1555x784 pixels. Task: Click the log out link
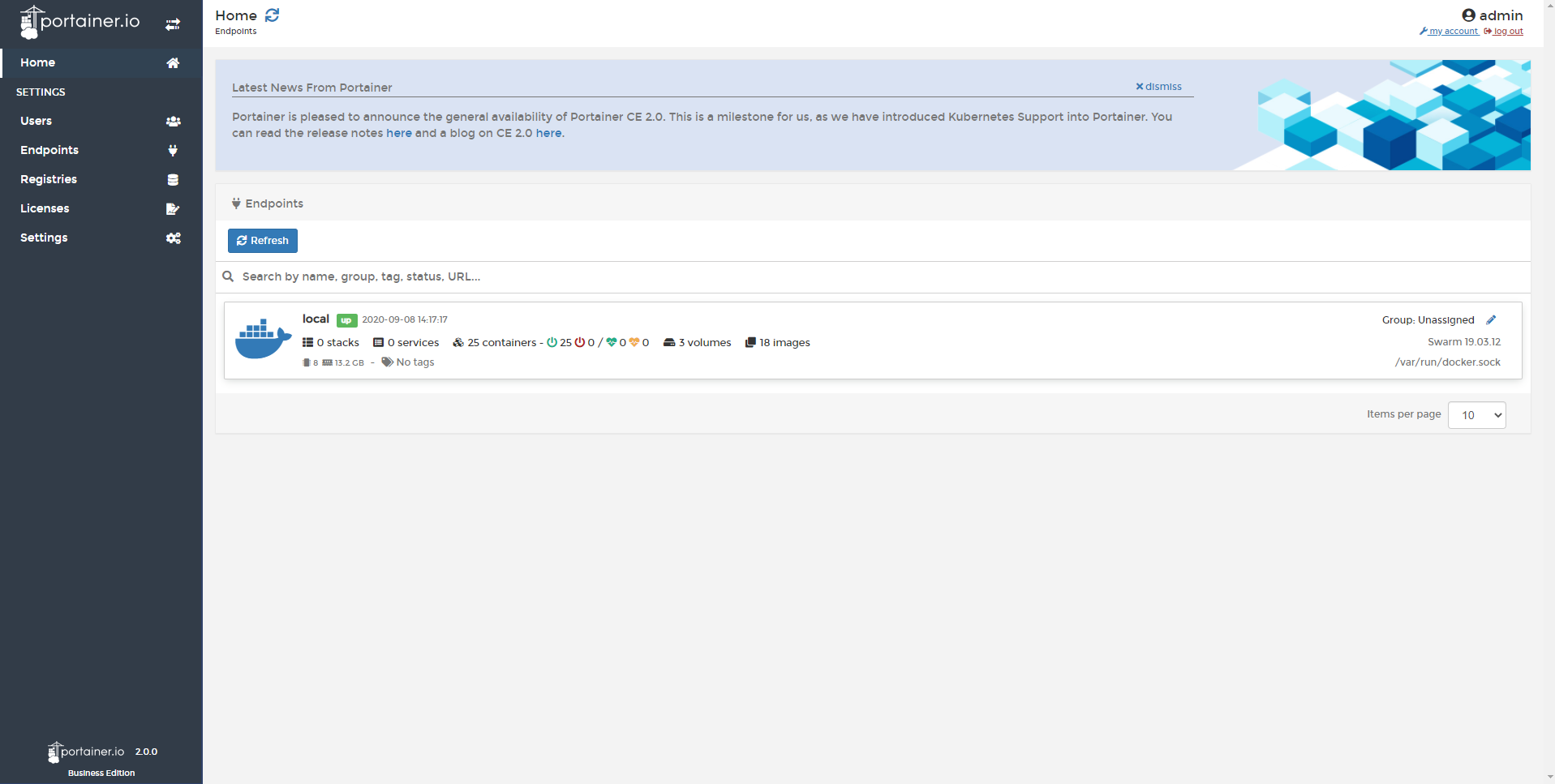(1507, 32)
